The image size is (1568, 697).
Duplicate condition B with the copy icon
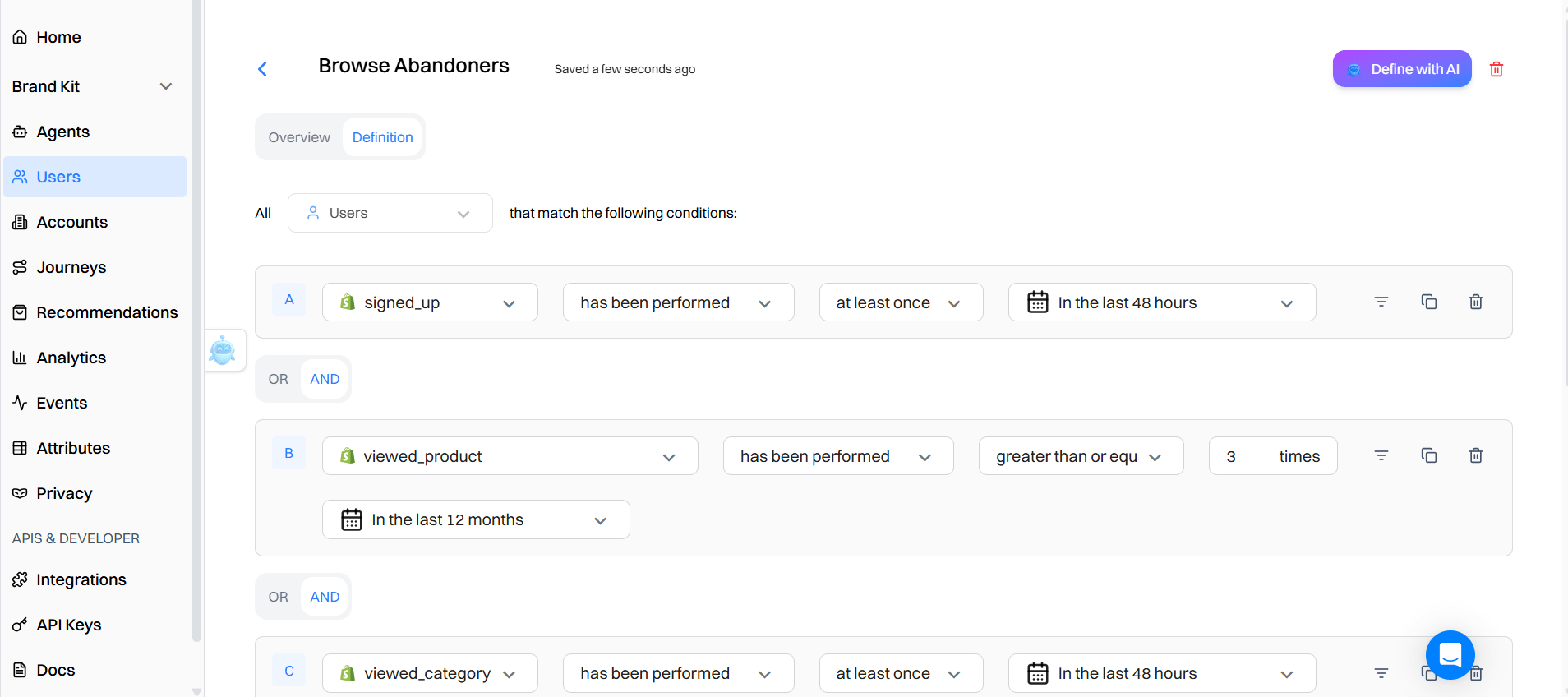pyautogui.click(x=1429, y=455)
